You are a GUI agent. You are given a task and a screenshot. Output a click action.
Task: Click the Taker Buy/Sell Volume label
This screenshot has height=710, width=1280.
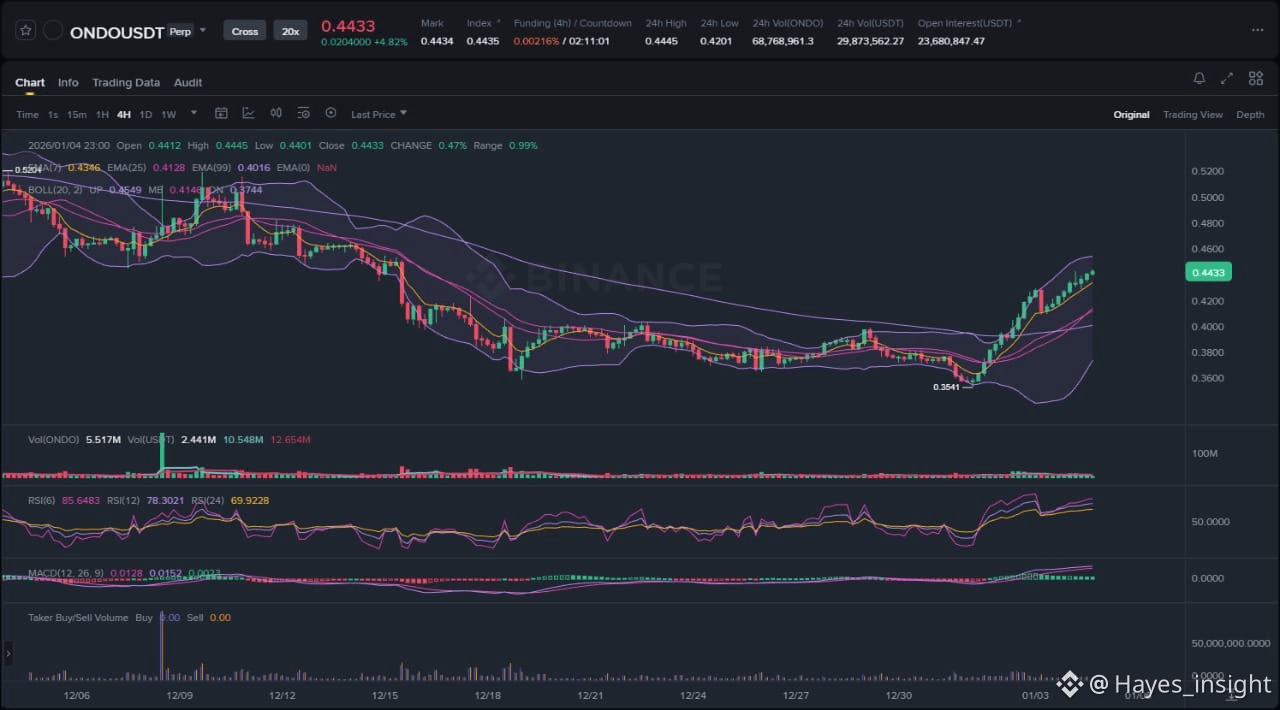pyautogui.click(x=78, y=617)
